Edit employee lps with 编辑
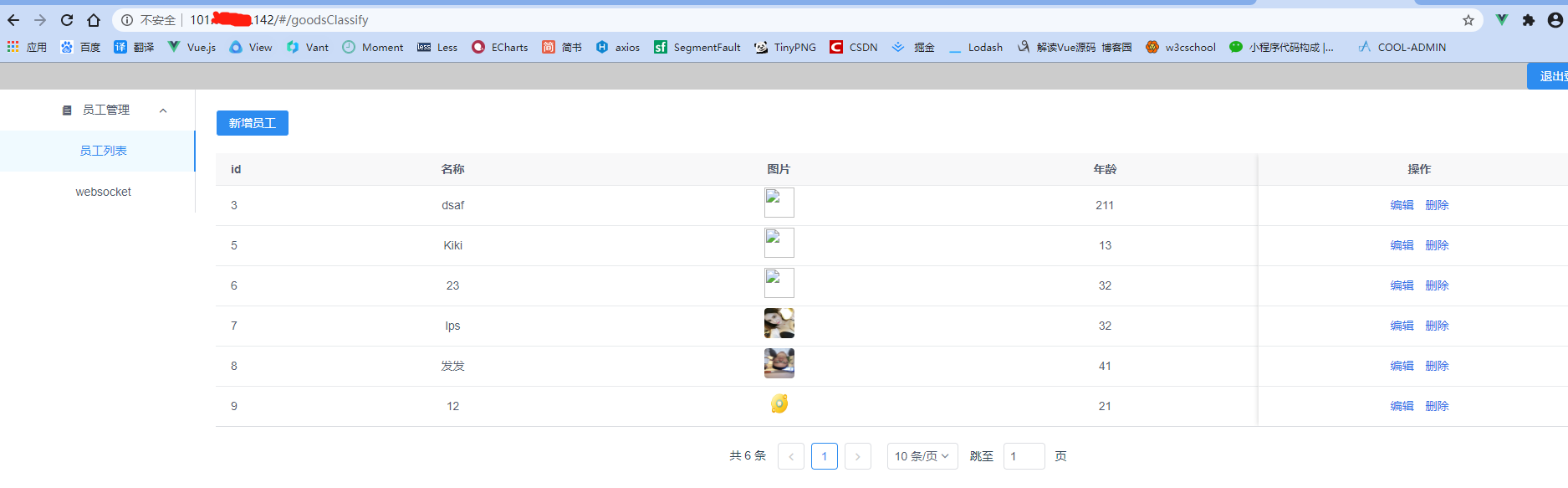Viewport: 1568px width, 488px height. pos(1402,326)
